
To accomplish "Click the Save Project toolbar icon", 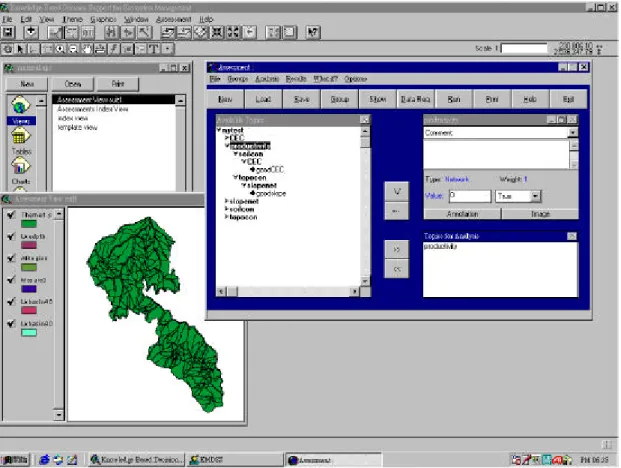I will coord(9,32).
